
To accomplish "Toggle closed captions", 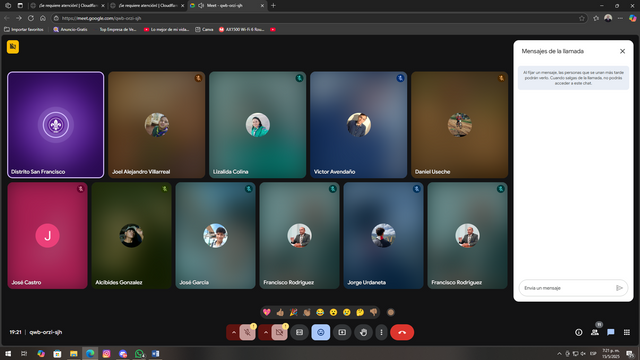I will (x=299, y=332).
